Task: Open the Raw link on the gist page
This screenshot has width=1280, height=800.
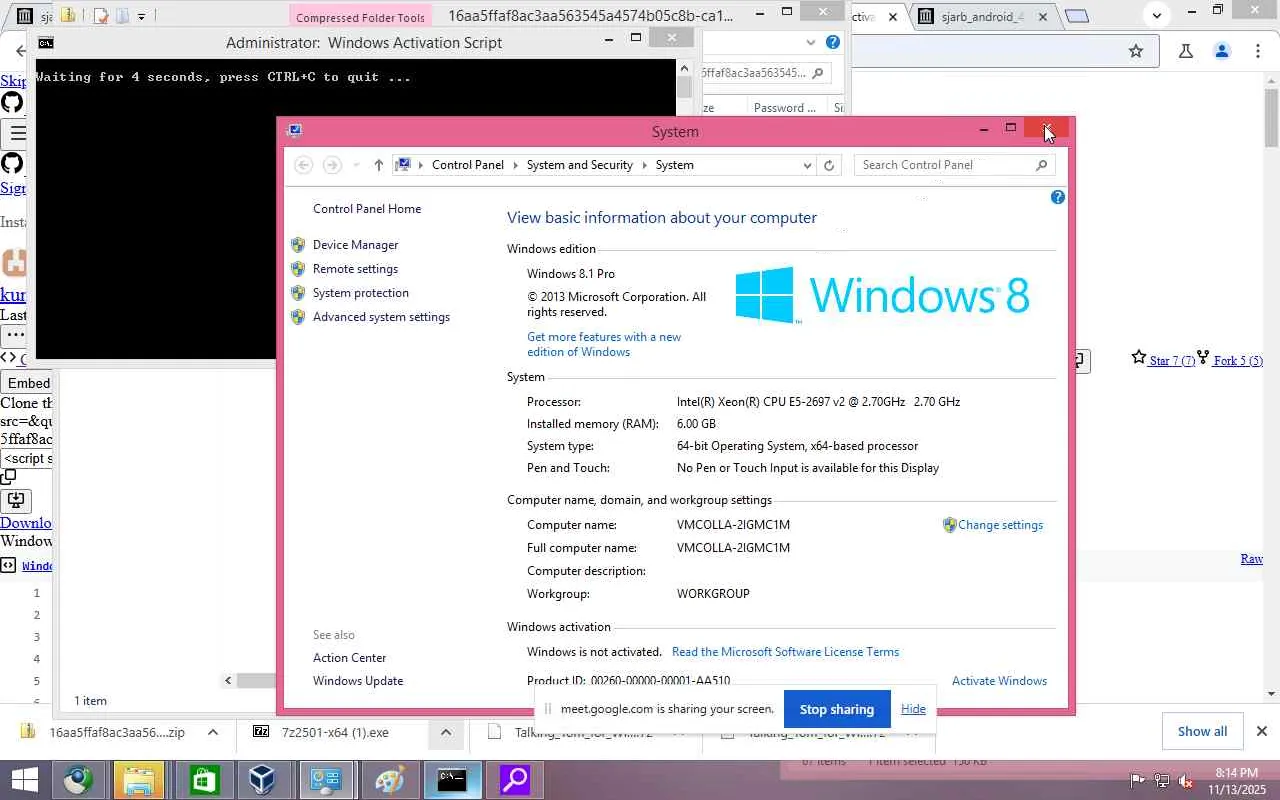Action: click(x=1252, y=559)
